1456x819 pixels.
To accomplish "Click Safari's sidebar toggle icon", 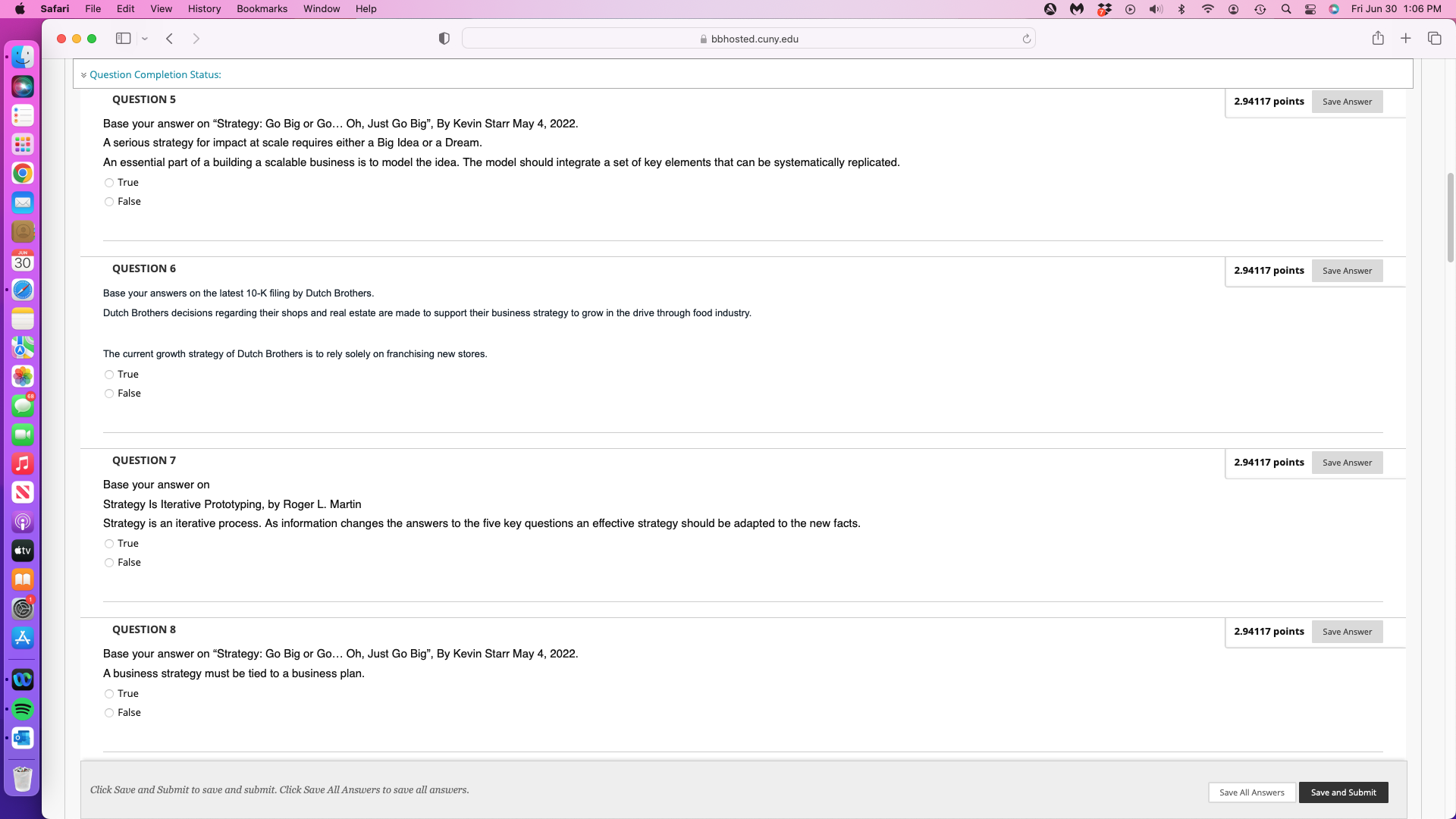I will 123,39.
